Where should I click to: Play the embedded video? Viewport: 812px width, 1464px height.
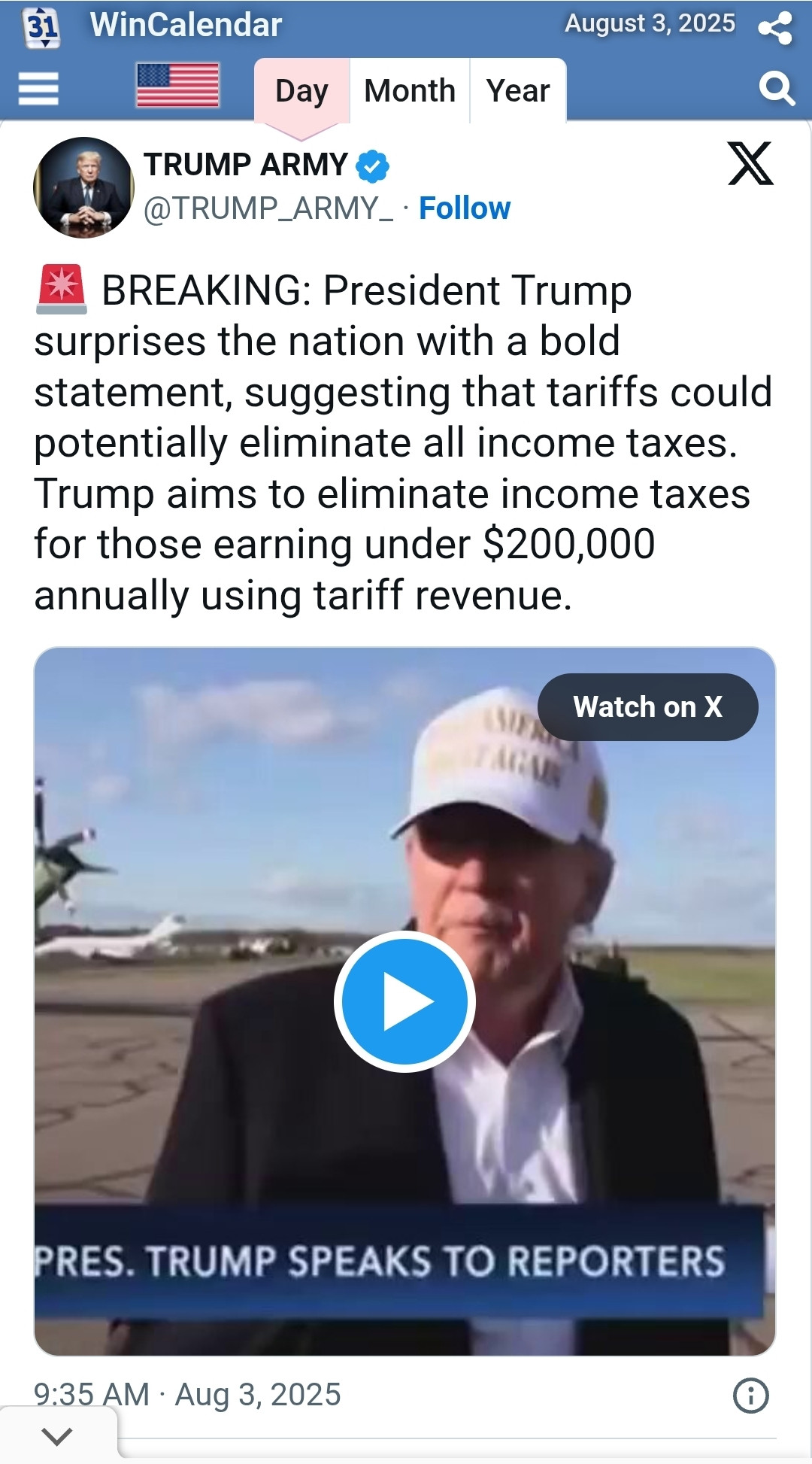(x=404, y=1001)
